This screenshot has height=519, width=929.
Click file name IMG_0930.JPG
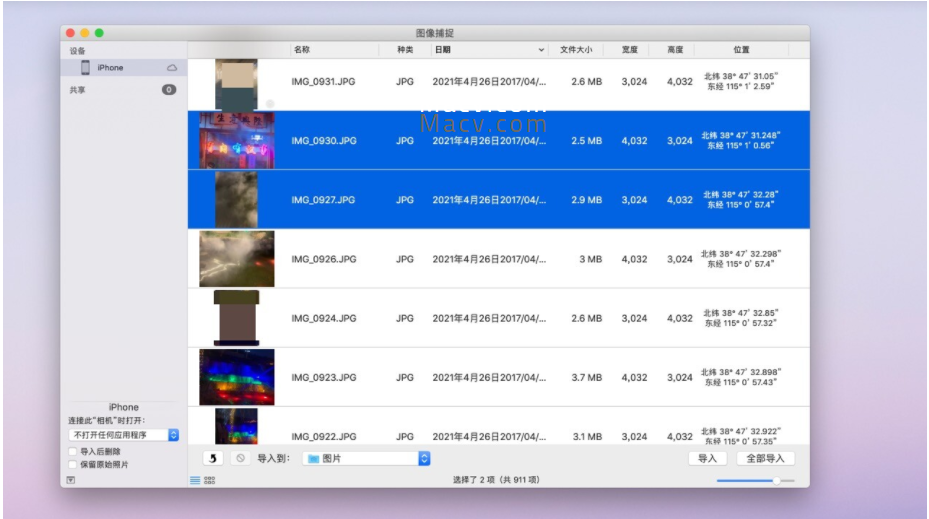coord(323,141)
